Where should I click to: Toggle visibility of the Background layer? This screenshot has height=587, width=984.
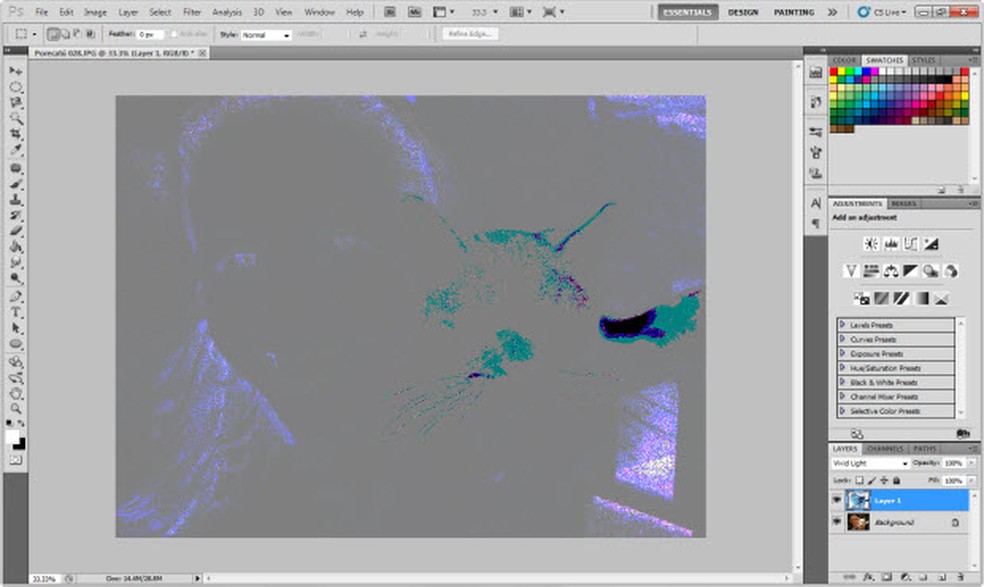tap(837, 522)
